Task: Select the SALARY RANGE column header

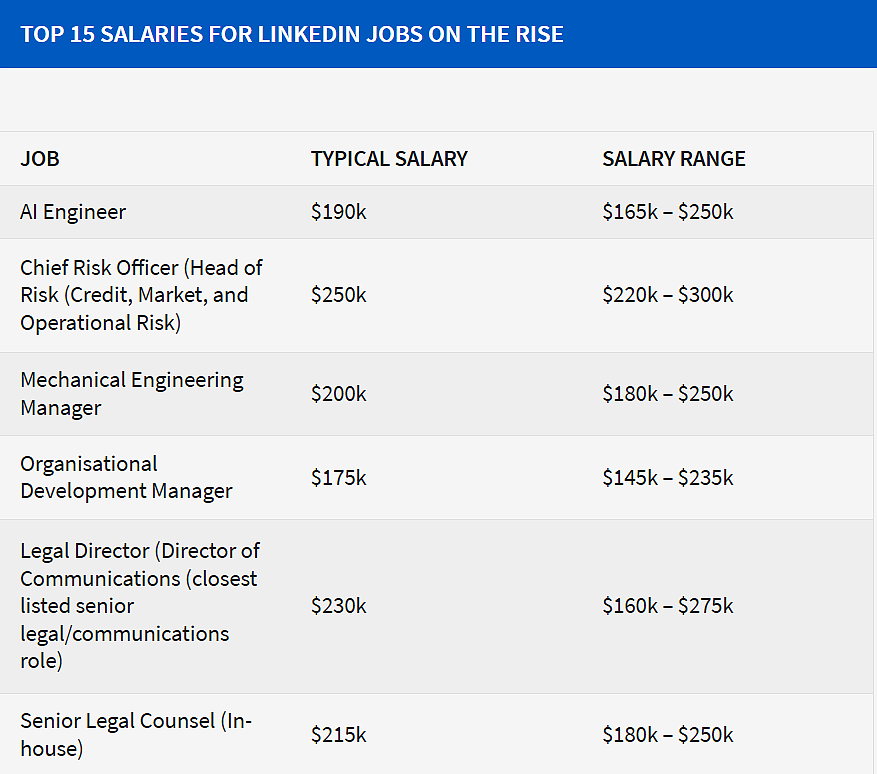Action: point(674,159)
